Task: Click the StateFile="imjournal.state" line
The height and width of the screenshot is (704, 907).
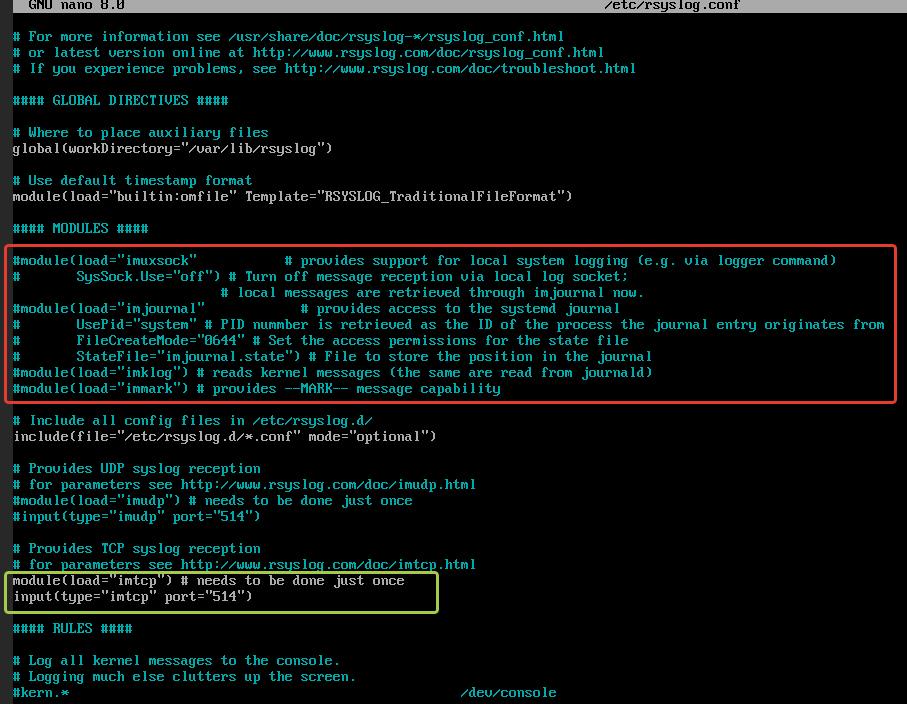Action: point(332,357)
